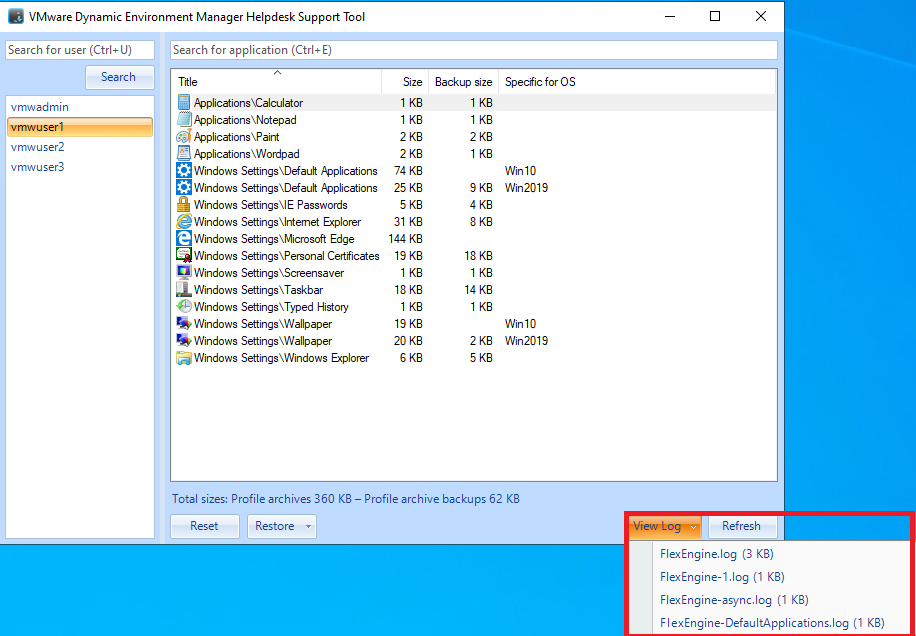916x636 pixels.
Task: Sort list by Title column header
Action: 276,82
